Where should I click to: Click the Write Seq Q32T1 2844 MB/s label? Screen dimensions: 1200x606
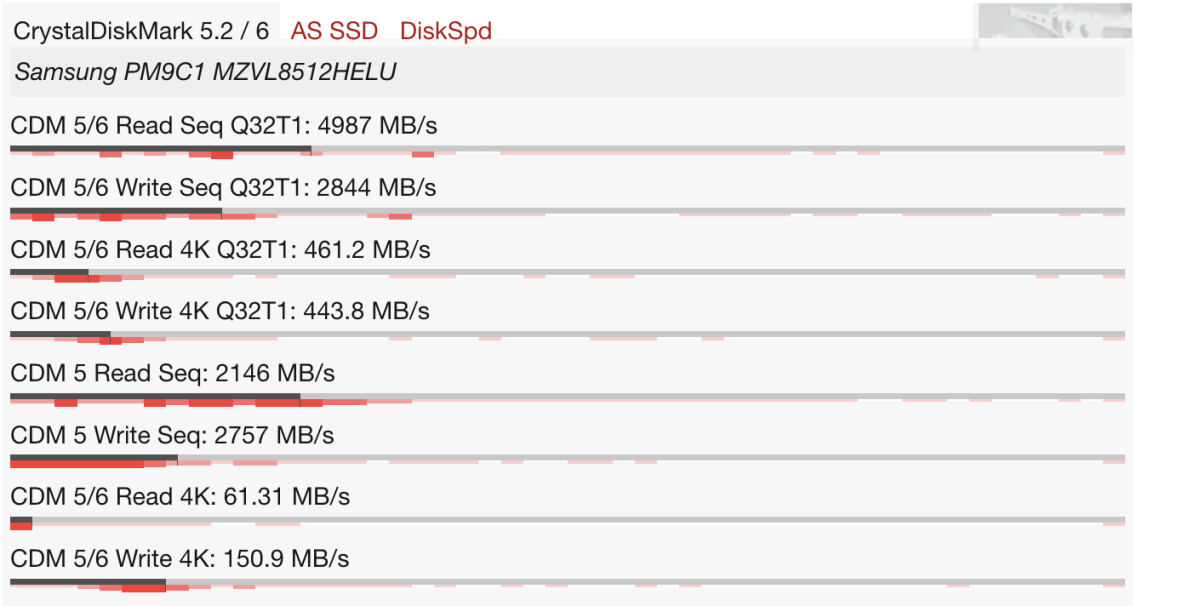click(x=224, y=188)
